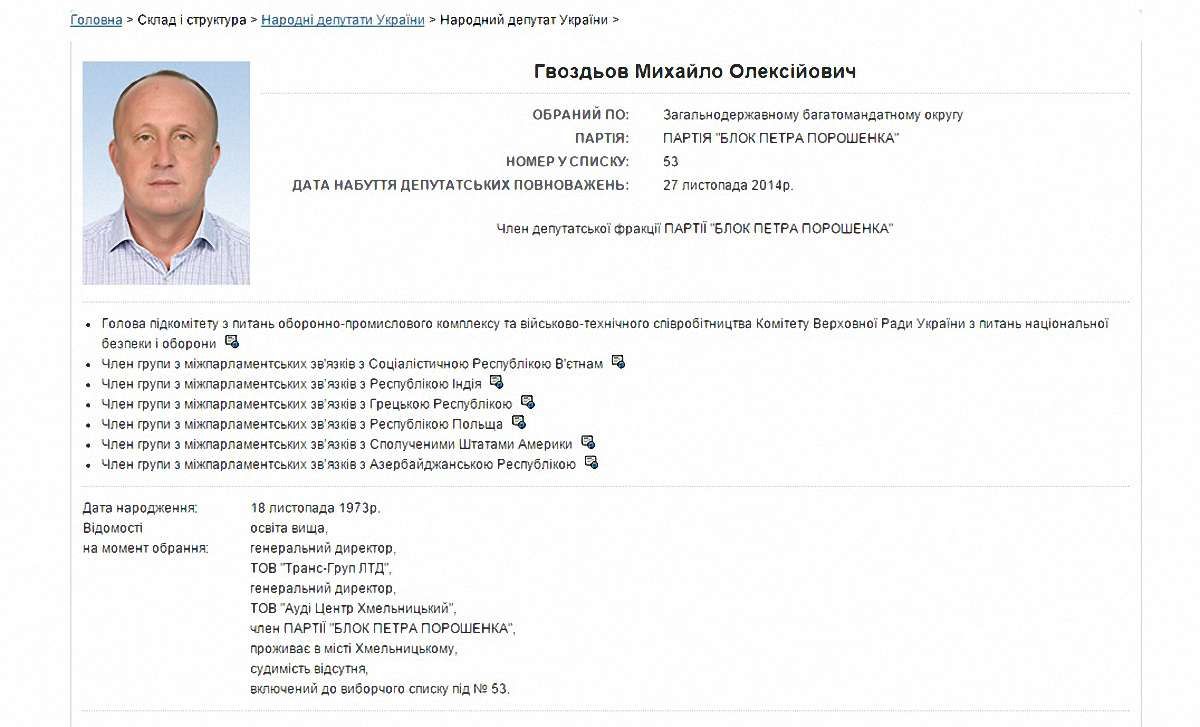
Task: Click the Azerbaijan interparliamentary group text
Action: [338, 464]
